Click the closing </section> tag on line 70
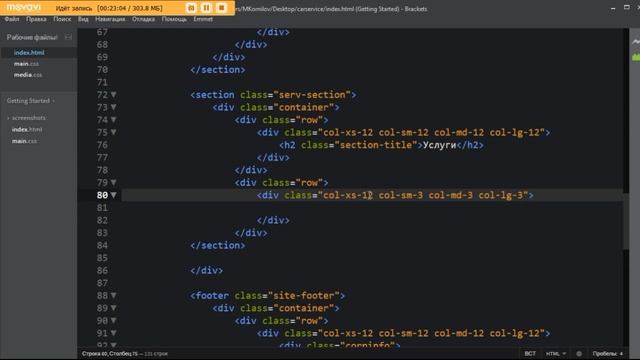 [218, 70]
